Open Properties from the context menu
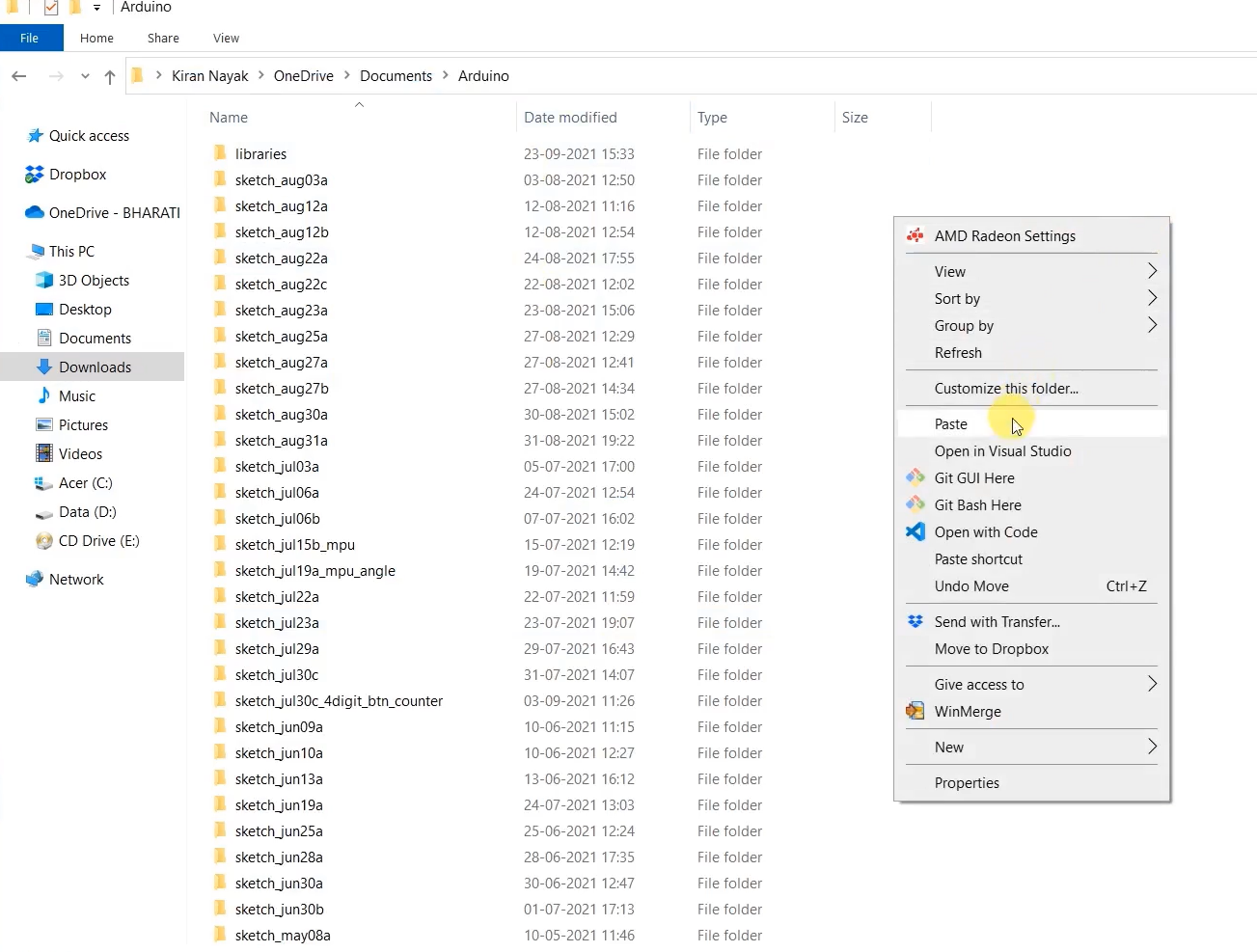 [x=1031, y=782]
